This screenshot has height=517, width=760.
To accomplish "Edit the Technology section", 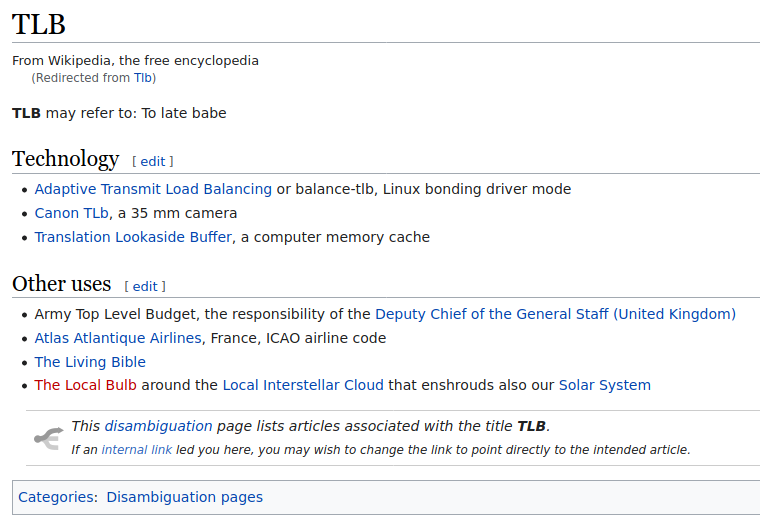I will tap(153, 161).
